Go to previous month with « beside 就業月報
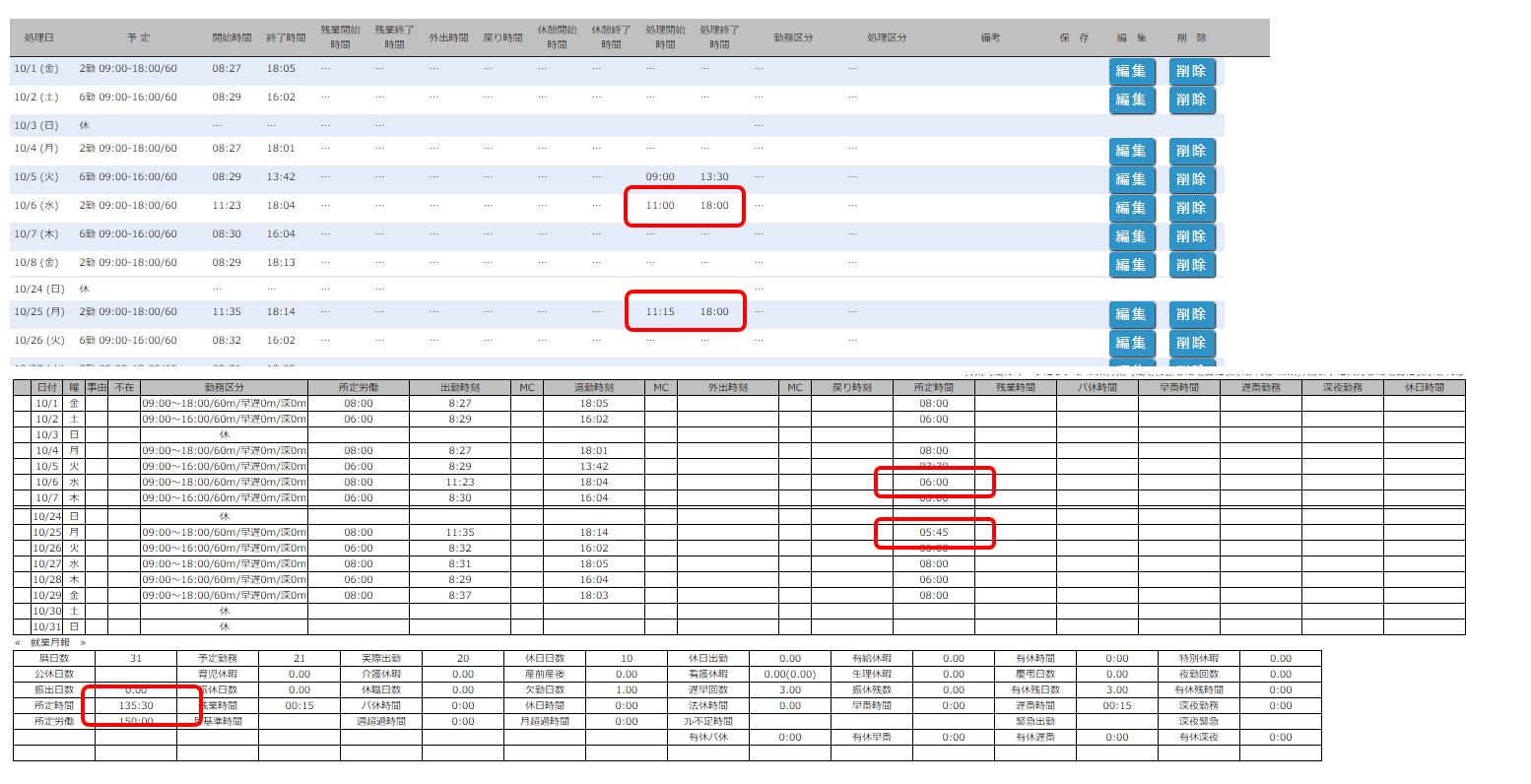This screenshot has height=784, width=1531. tap(18, 642)
